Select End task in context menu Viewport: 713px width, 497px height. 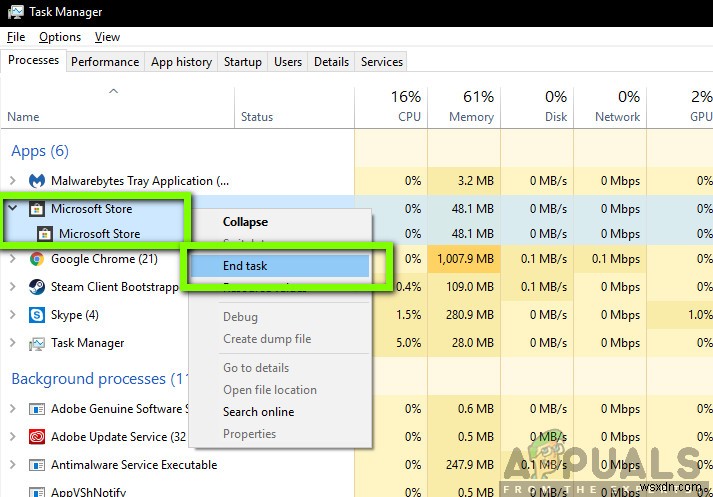click(x=245, y=266)
